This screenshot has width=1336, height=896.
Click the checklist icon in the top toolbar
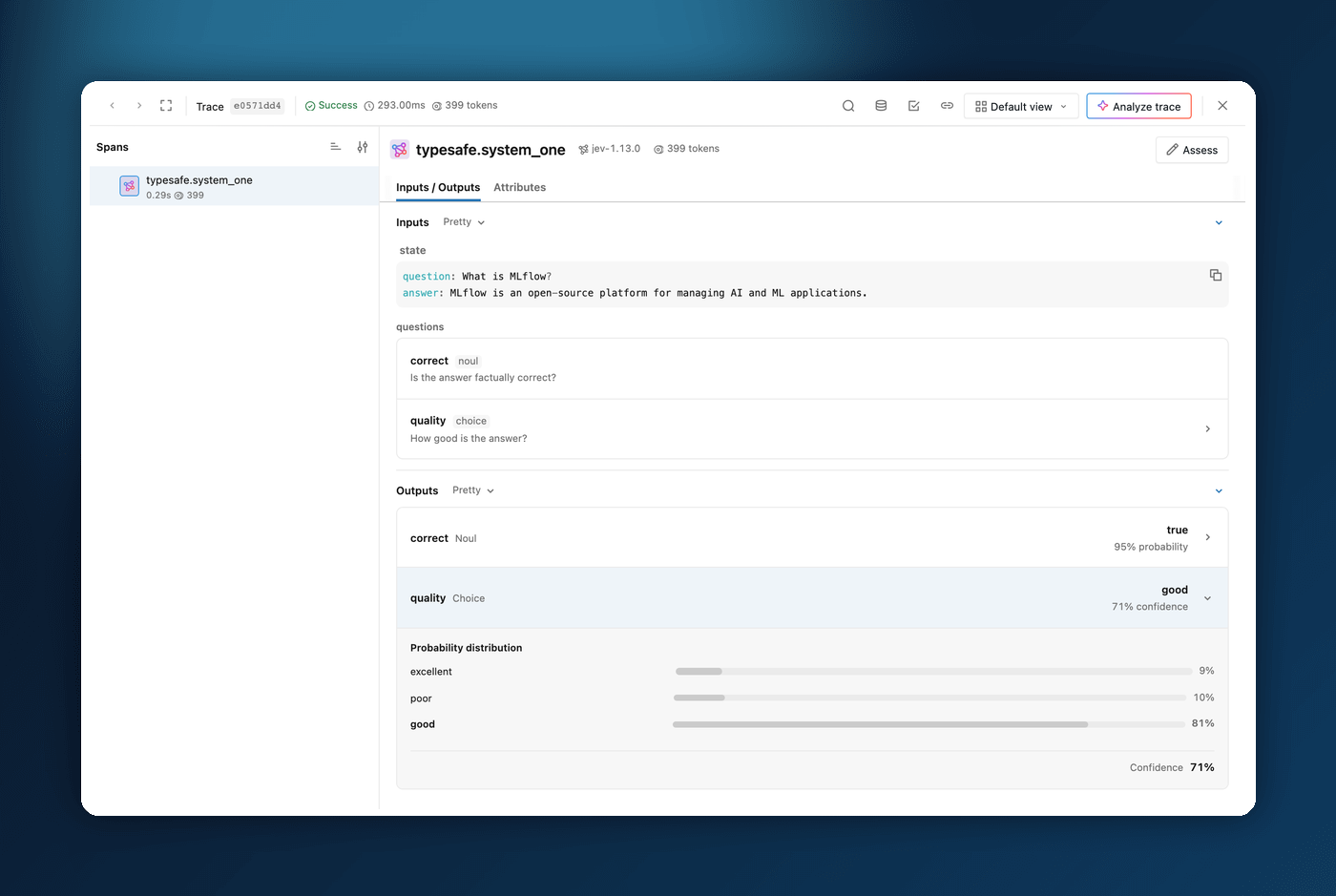point(914,106)
